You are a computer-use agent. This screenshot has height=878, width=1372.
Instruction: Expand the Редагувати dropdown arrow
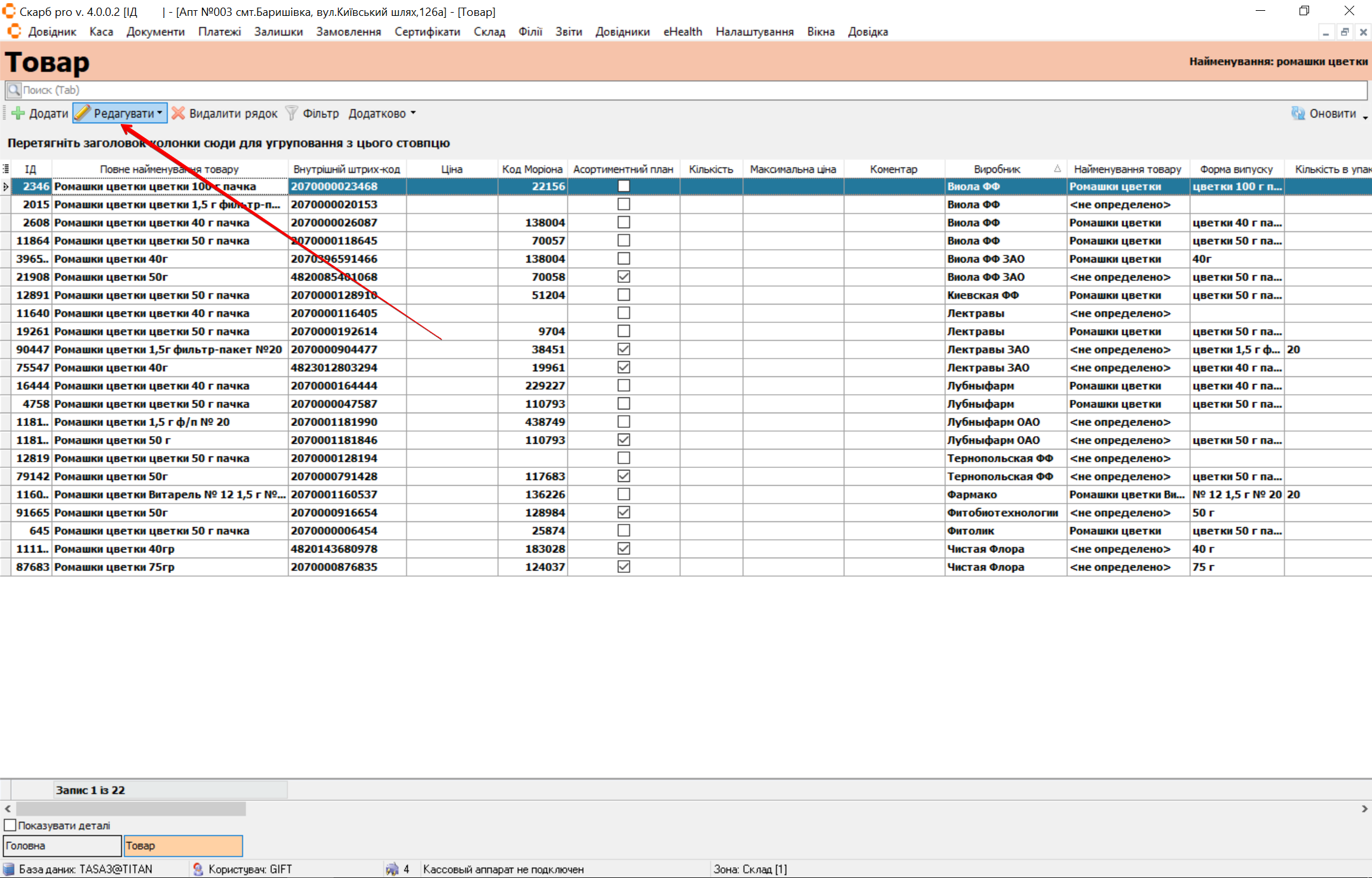[x=160, y=113]
